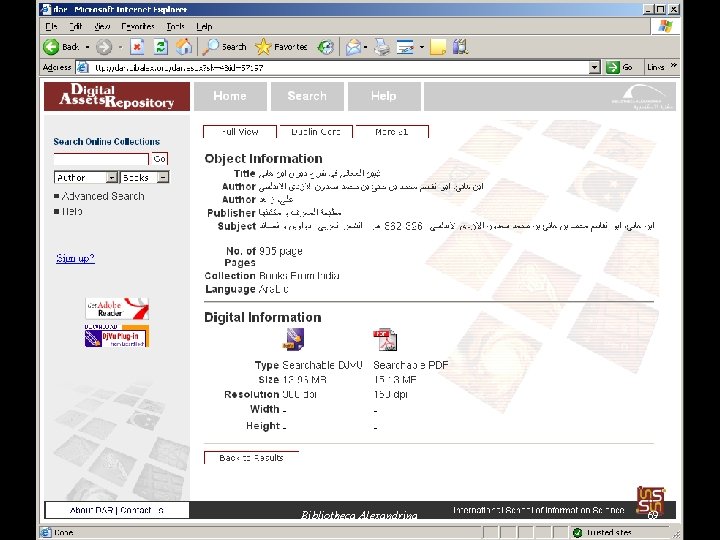Image resolution: width=720 pixels, height=540 pixels.
Task: Click the Edit page icon in the toolbar
Action: tap(405, 46)
